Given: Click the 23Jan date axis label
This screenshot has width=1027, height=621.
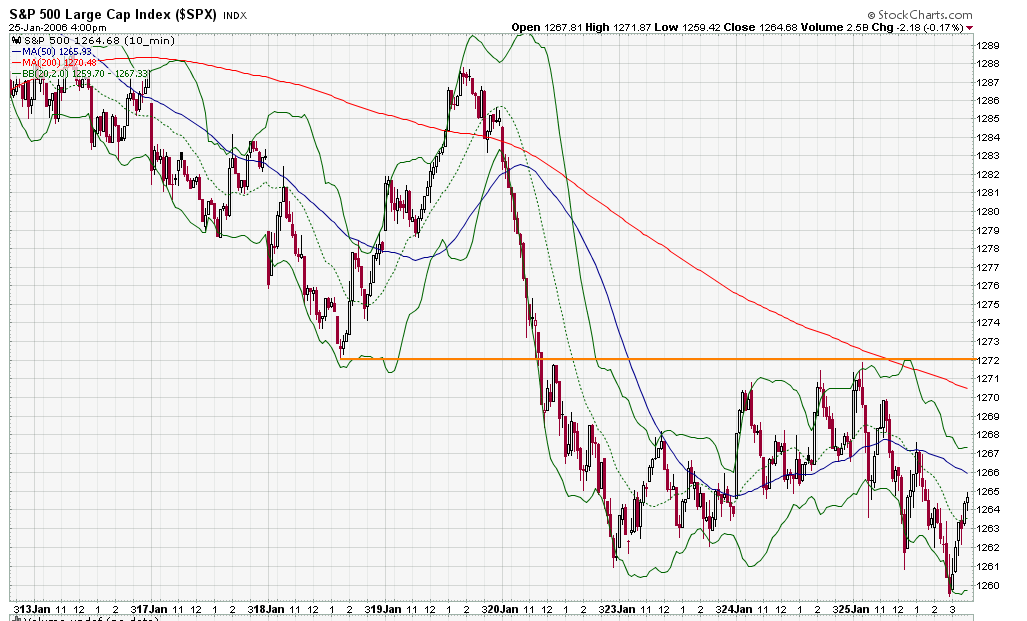Looking at the screenshot, I should 620,609.
